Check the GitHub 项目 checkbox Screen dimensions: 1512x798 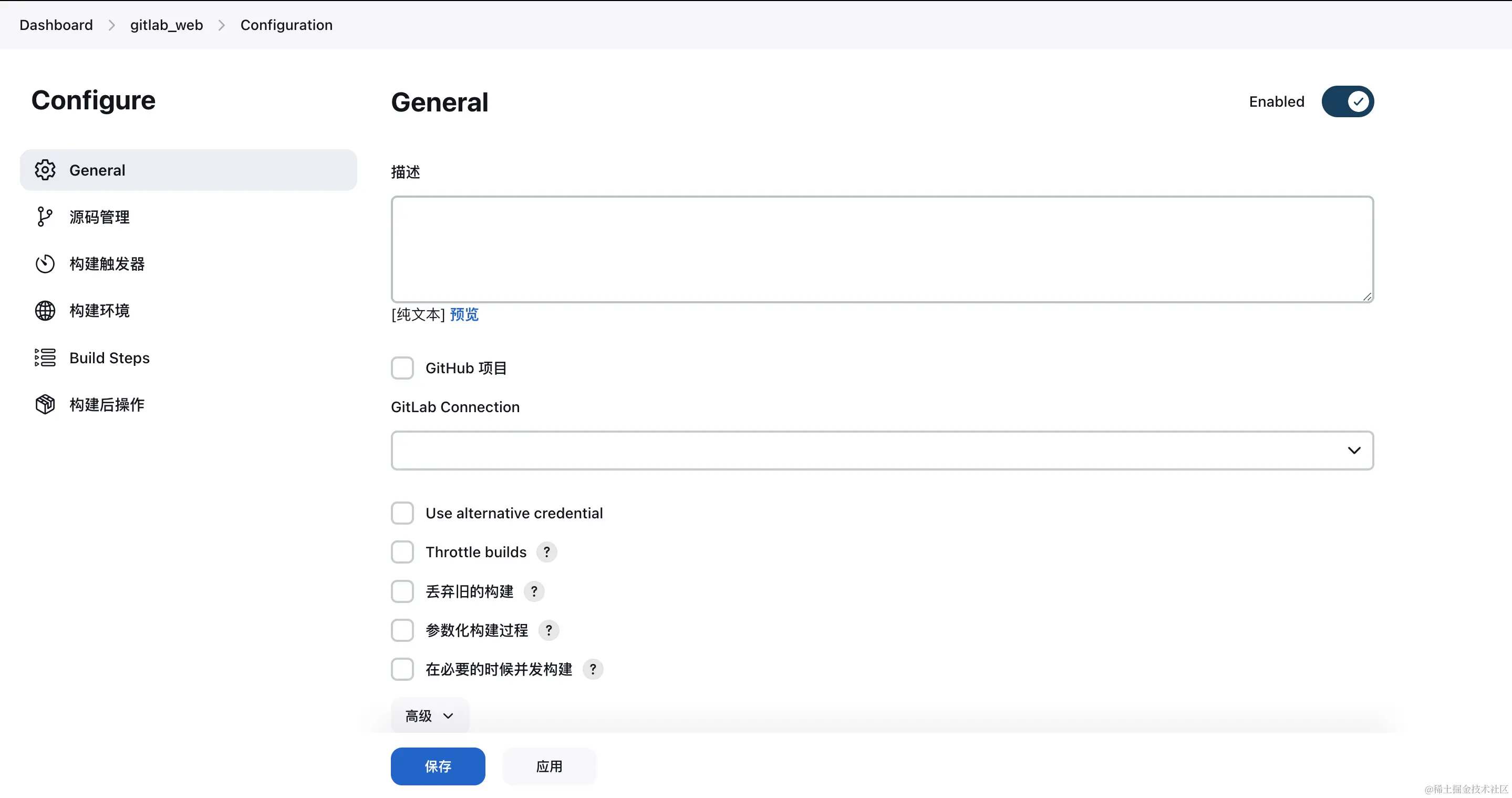(402, 368)
